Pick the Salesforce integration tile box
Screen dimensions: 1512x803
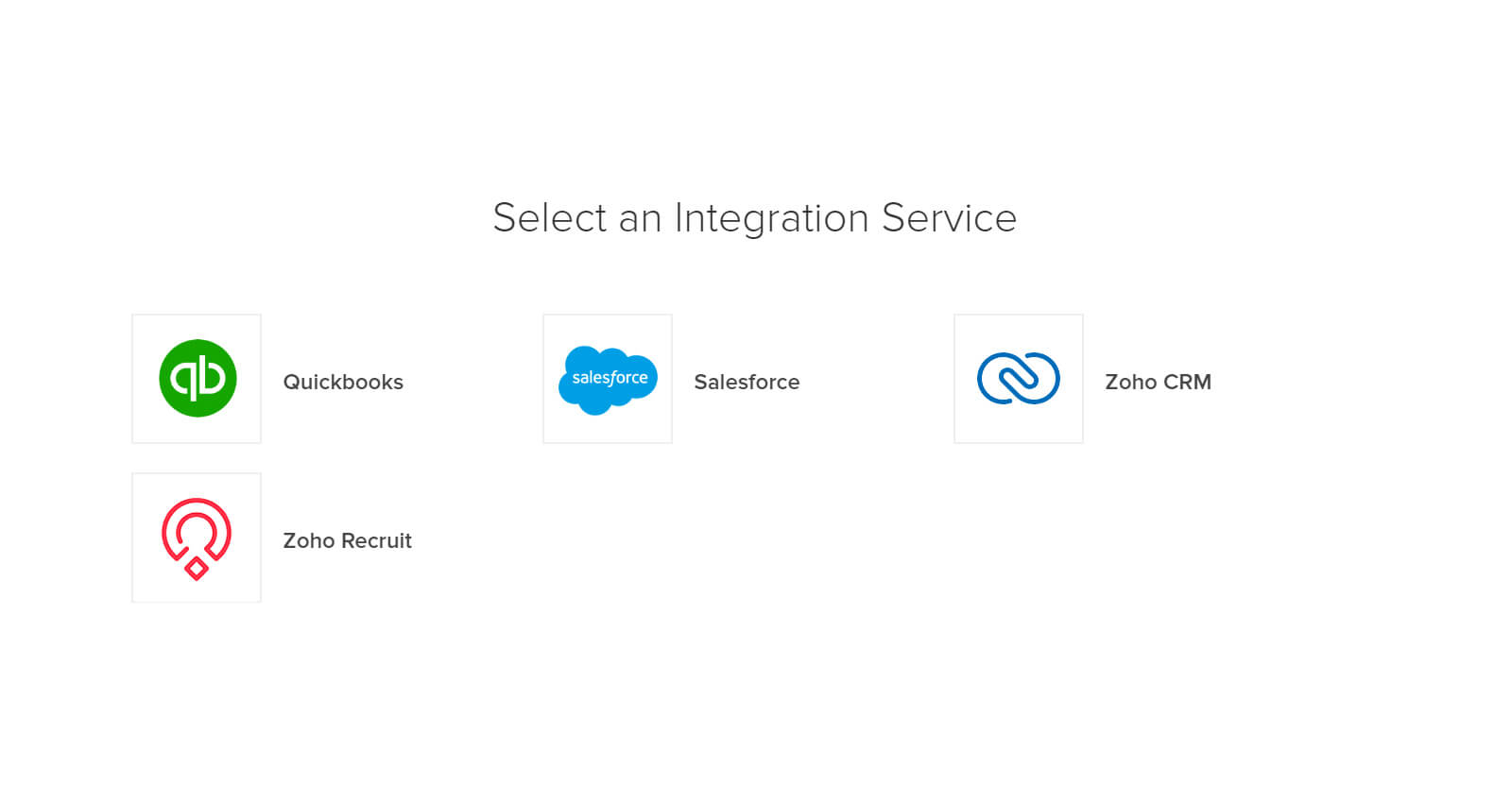608,379
